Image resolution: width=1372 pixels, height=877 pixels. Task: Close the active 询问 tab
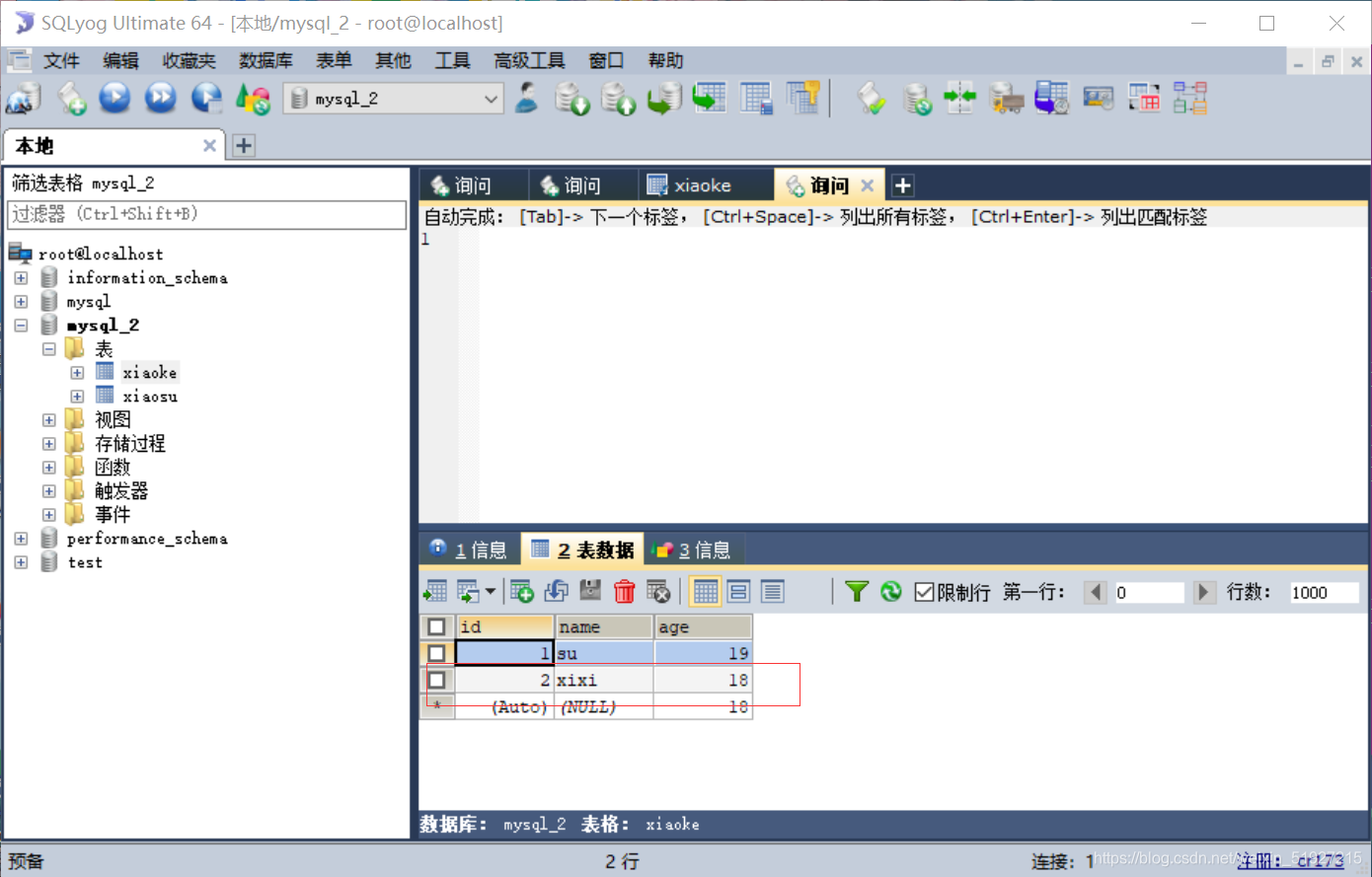coord(868,185)
